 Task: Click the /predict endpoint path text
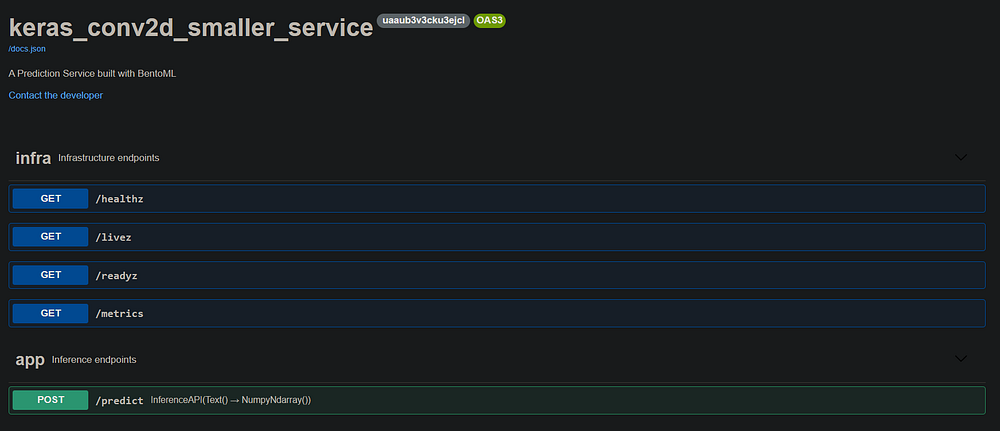(119, 400)
